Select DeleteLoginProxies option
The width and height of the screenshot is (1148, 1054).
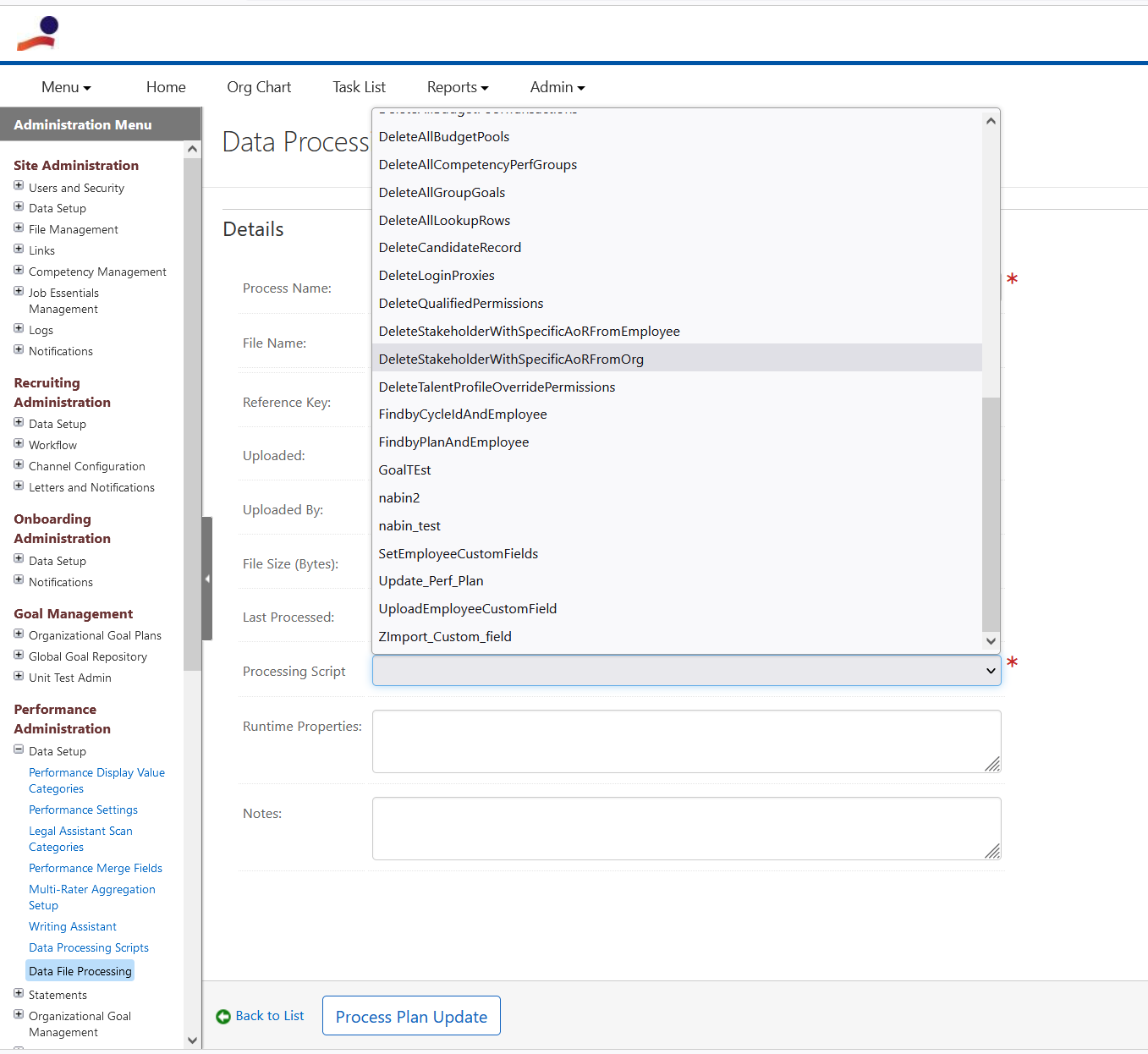pyautogui.click(x=677, y=276)
